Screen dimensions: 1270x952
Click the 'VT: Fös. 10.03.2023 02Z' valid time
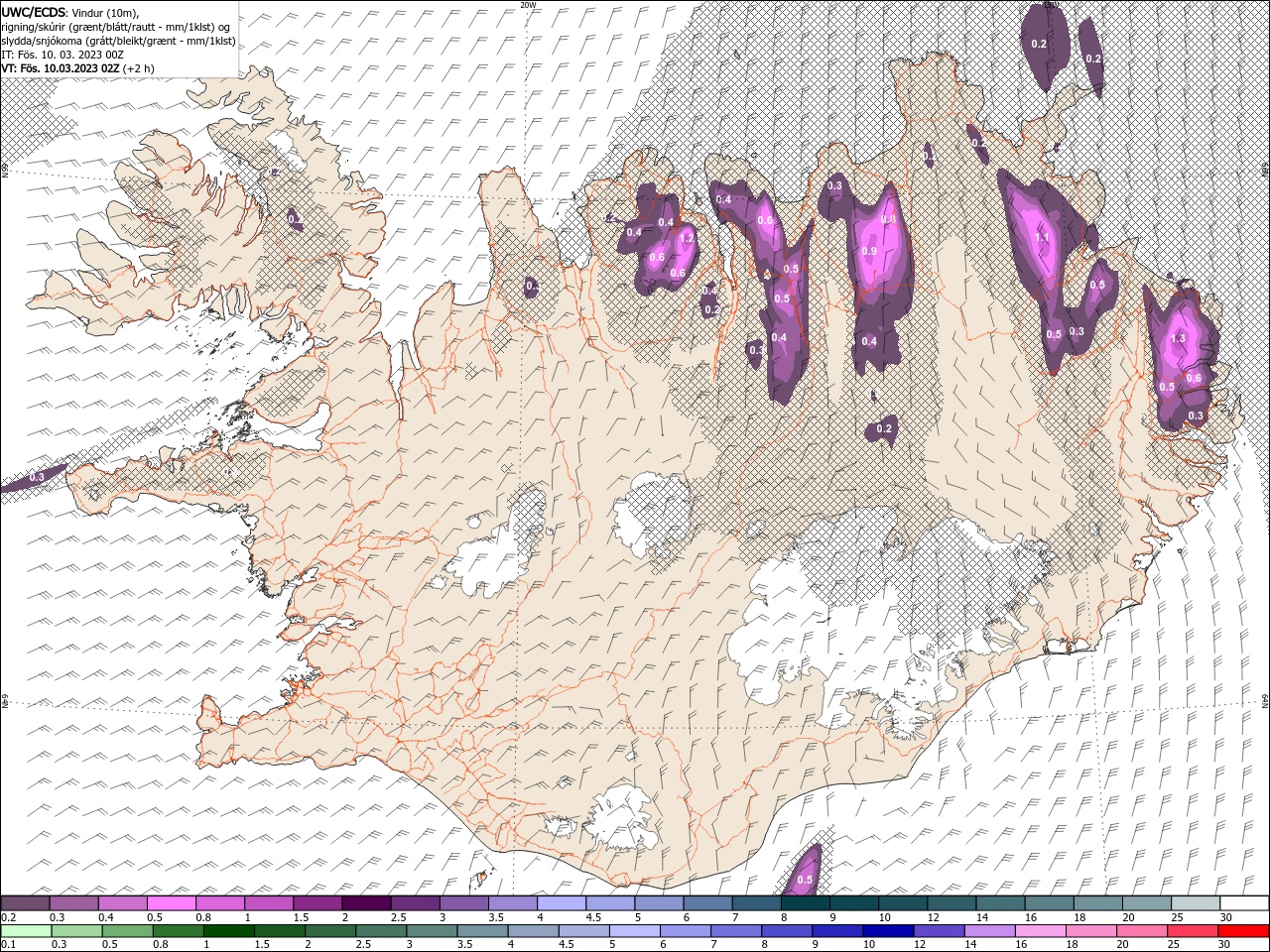(x=61, y=67)
